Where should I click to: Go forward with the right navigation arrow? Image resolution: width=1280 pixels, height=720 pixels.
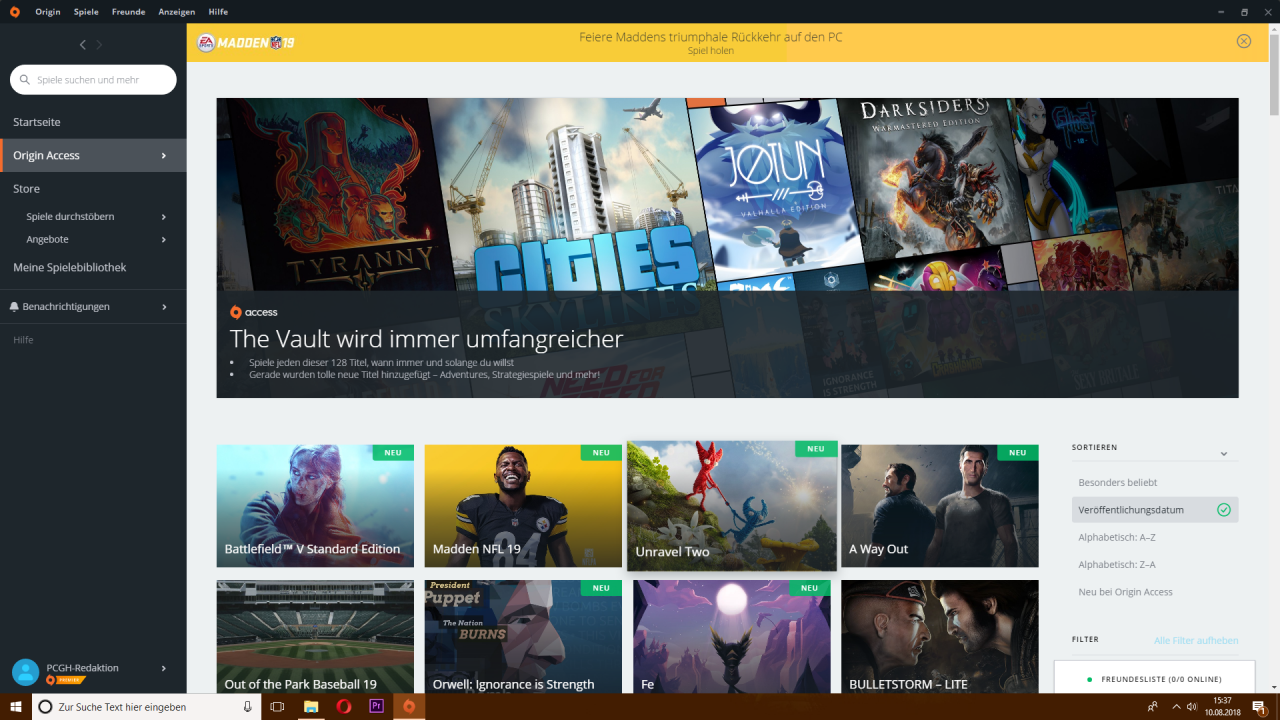tap(99, 45)
